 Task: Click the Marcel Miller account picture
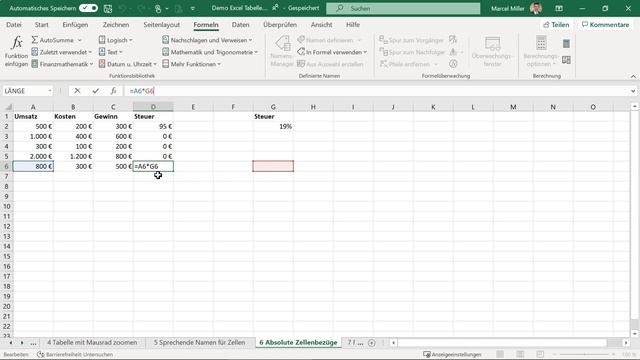pyautogui.click(x=536, y=8)
